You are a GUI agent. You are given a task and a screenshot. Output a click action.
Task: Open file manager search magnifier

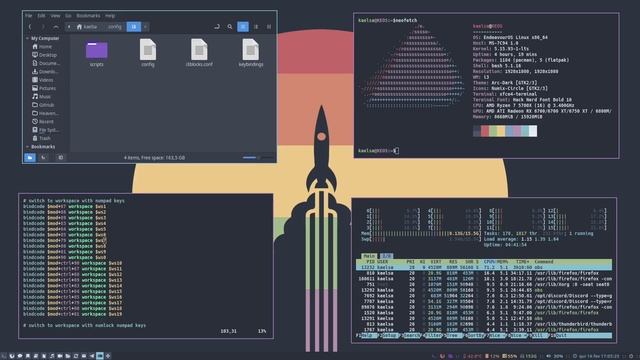click(230, 27)
